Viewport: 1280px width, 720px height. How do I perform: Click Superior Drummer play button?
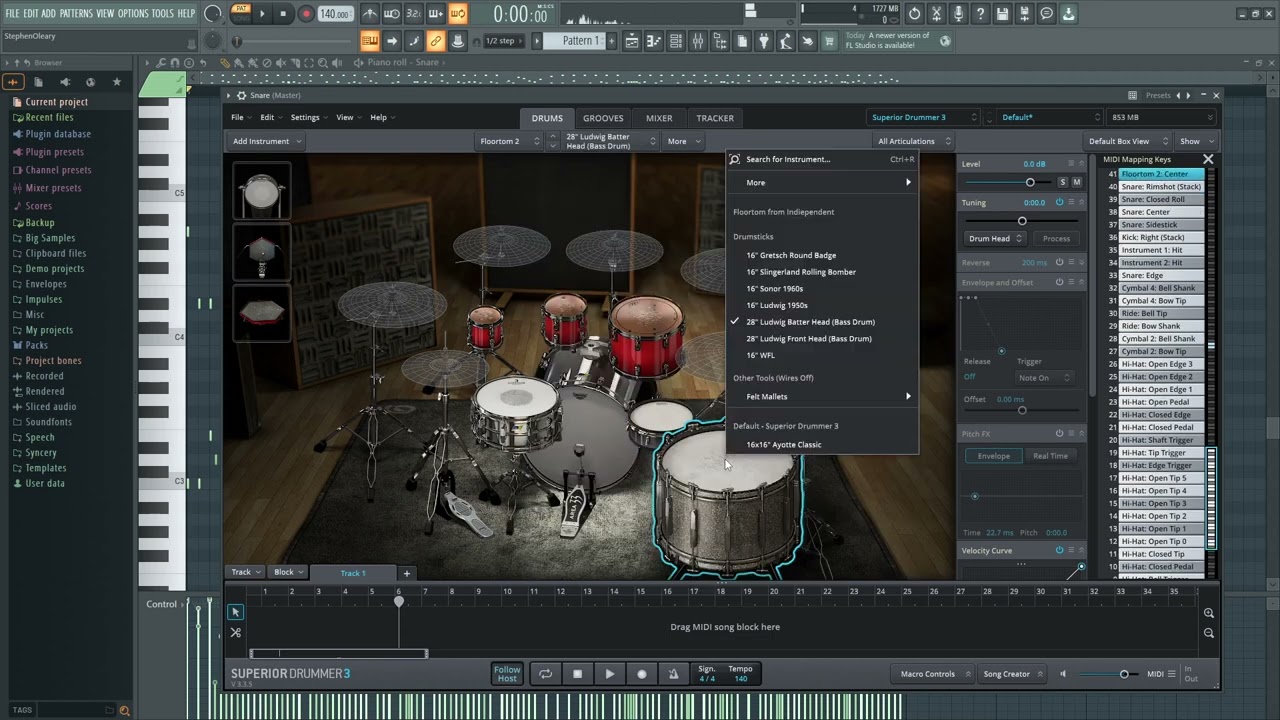tap(609, 674)
